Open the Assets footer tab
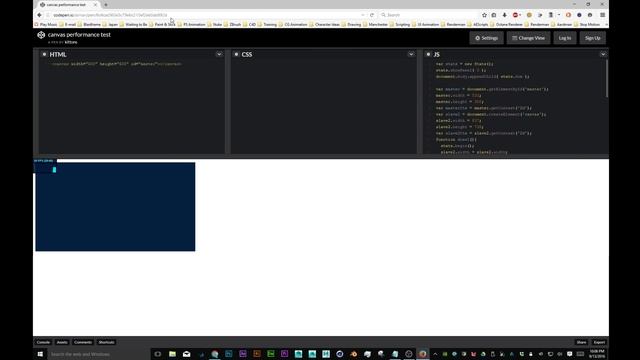Image resolution: width=640 pixels, height=360 pixels. click(62, 342)
